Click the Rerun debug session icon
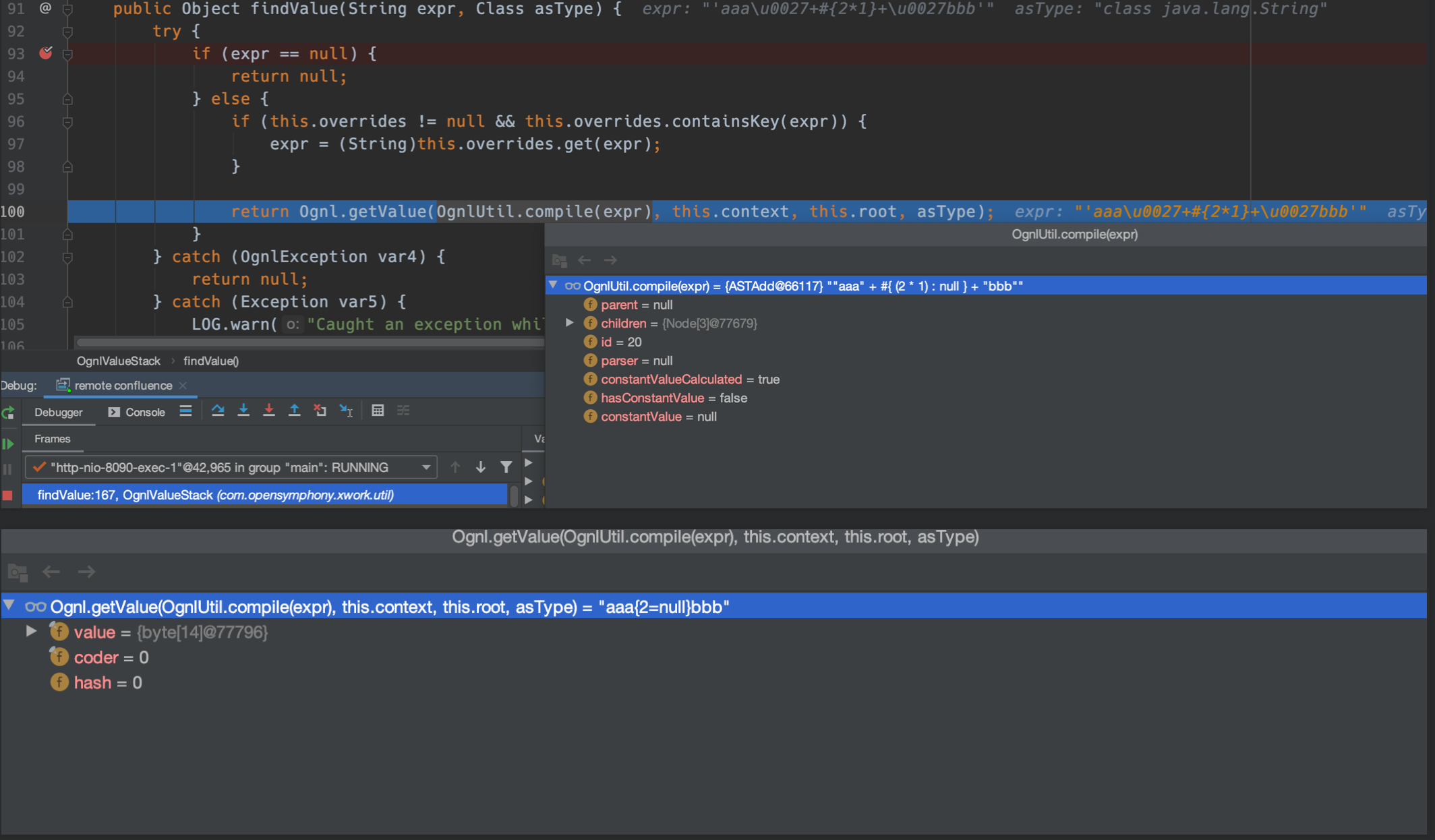 tap(8, 413)
